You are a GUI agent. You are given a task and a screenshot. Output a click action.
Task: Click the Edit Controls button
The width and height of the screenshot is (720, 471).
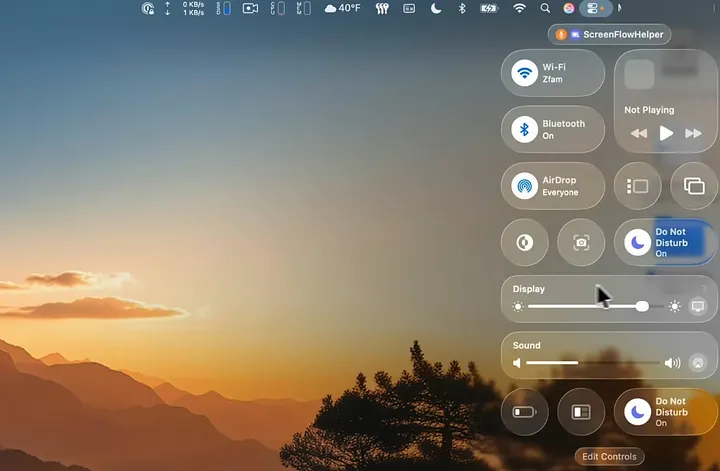pyautogui.click(x=609, y=457)
